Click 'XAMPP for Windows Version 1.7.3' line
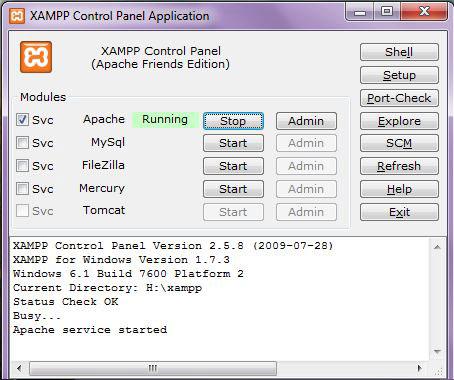The image size is (454, 380). pos(121,260)
